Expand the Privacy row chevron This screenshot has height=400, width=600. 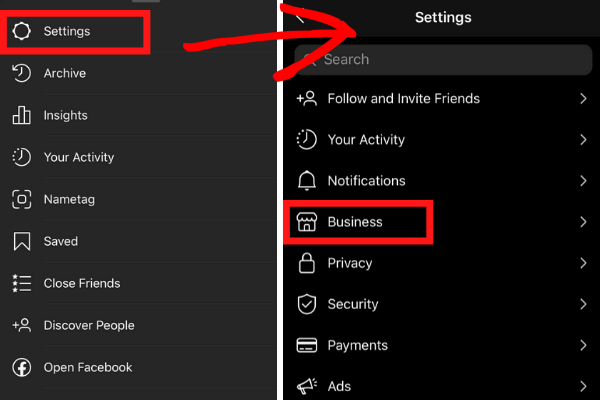pos(583,263)
